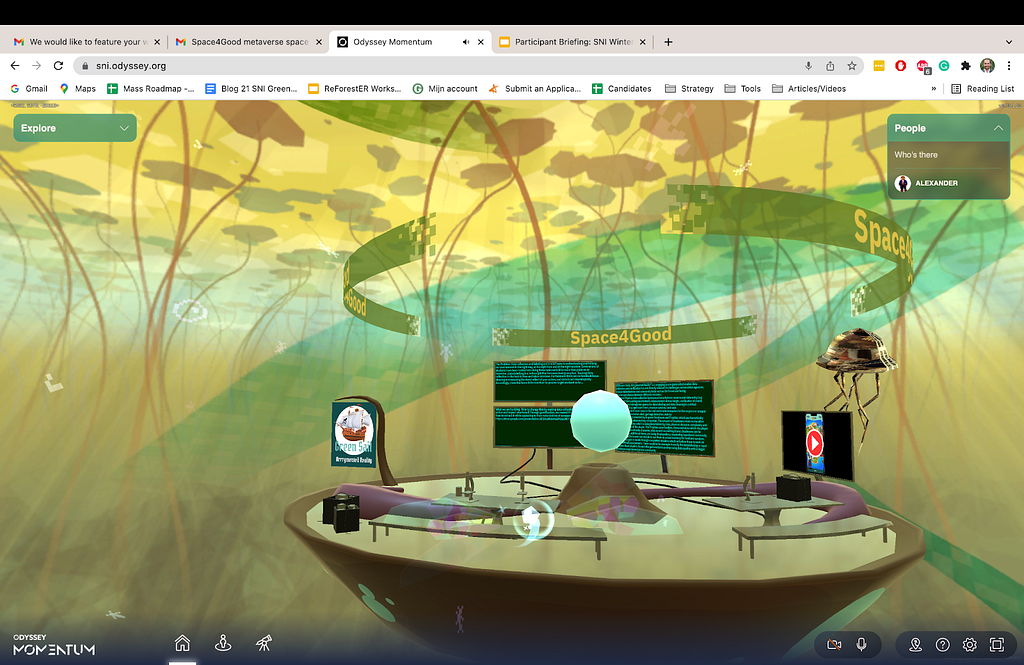The image size is (1024, 665).
Task: Open ALEXANDER's avatar picture
Action: [x=903, y=184]
